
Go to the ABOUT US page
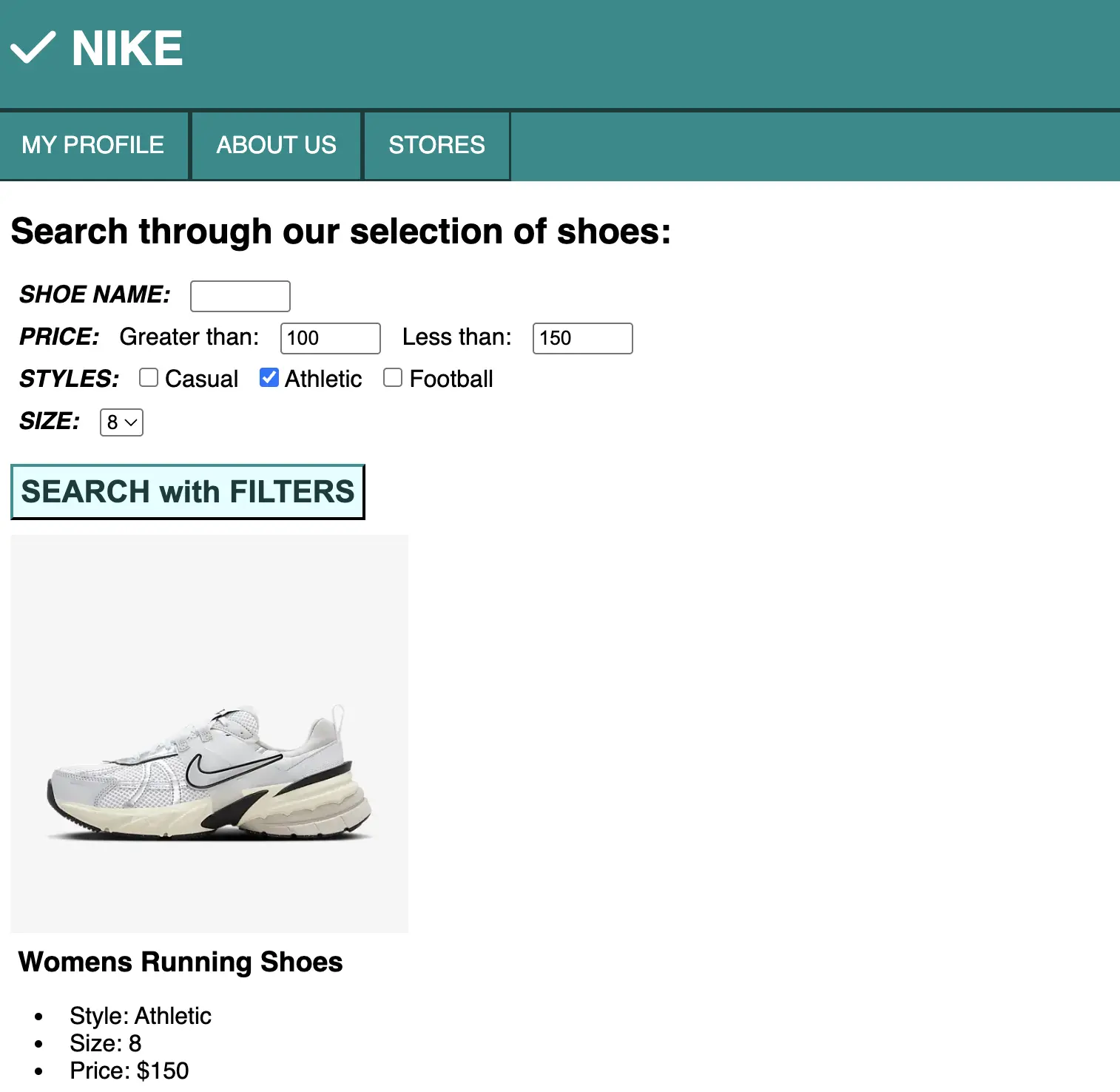pos(276,145)
